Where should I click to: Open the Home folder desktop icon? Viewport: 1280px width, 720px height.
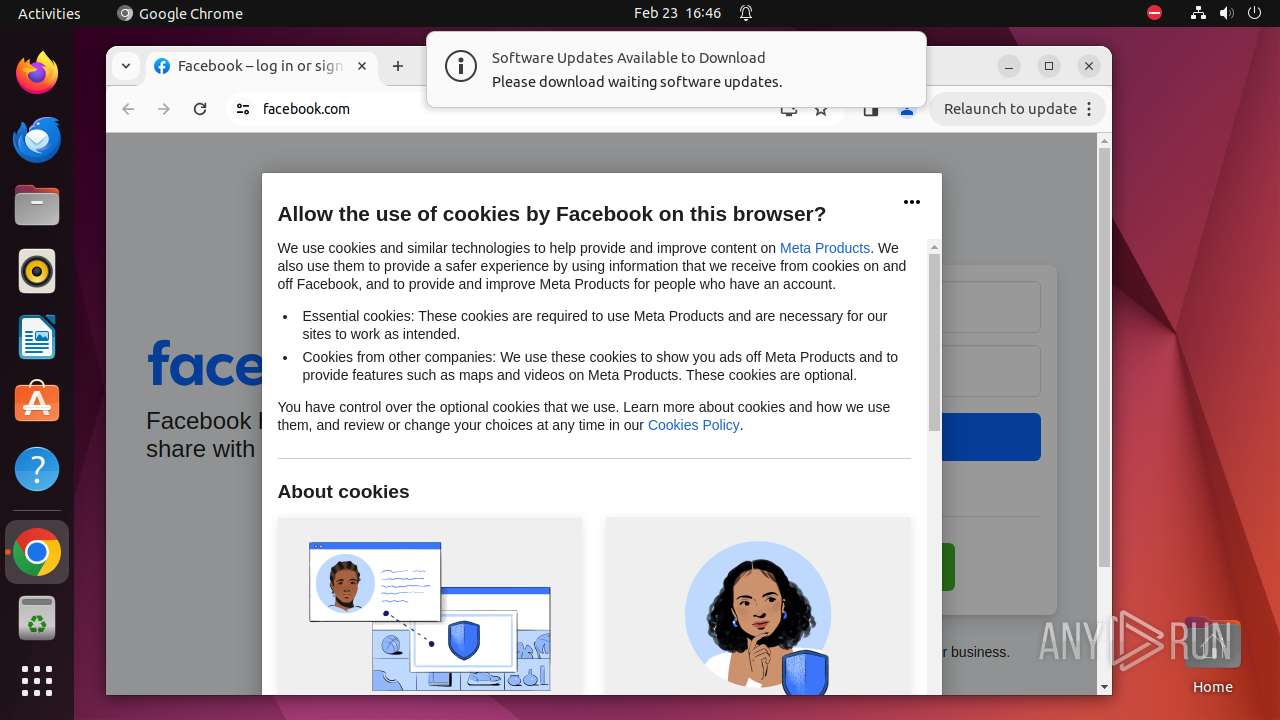pos(1212,655)
